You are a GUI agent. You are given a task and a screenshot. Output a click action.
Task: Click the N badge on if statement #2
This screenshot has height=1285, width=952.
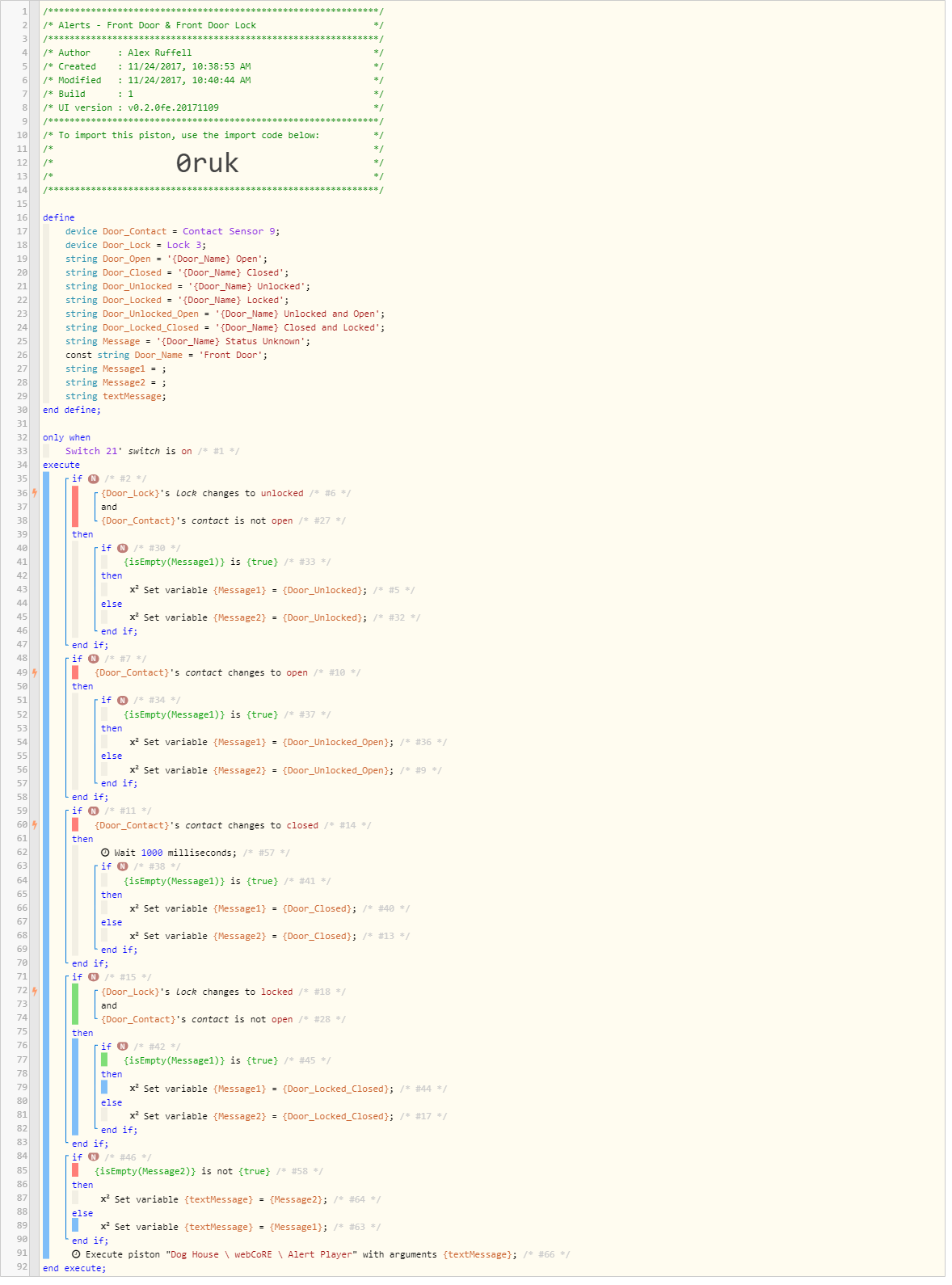point(94,479)
